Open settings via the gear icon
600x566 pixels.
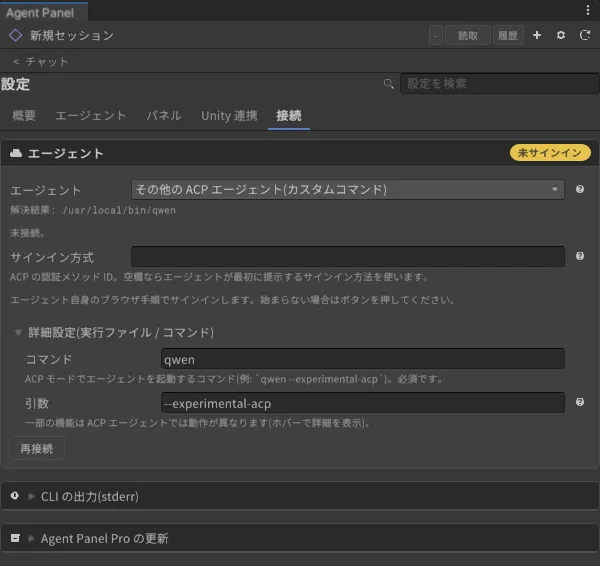pyautogui.click(x=561, y=35)
